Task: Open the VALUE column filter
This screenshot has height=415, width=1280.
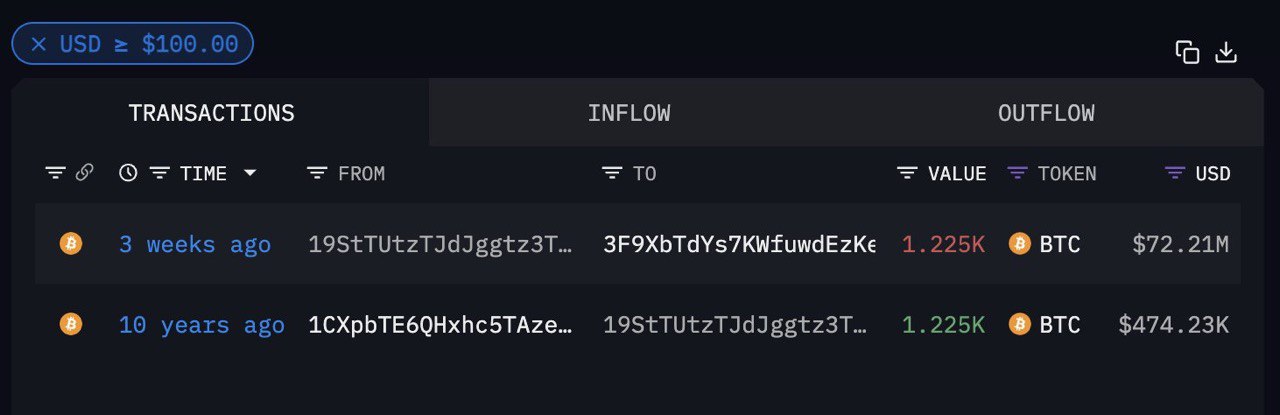Action: coord(907,173)
